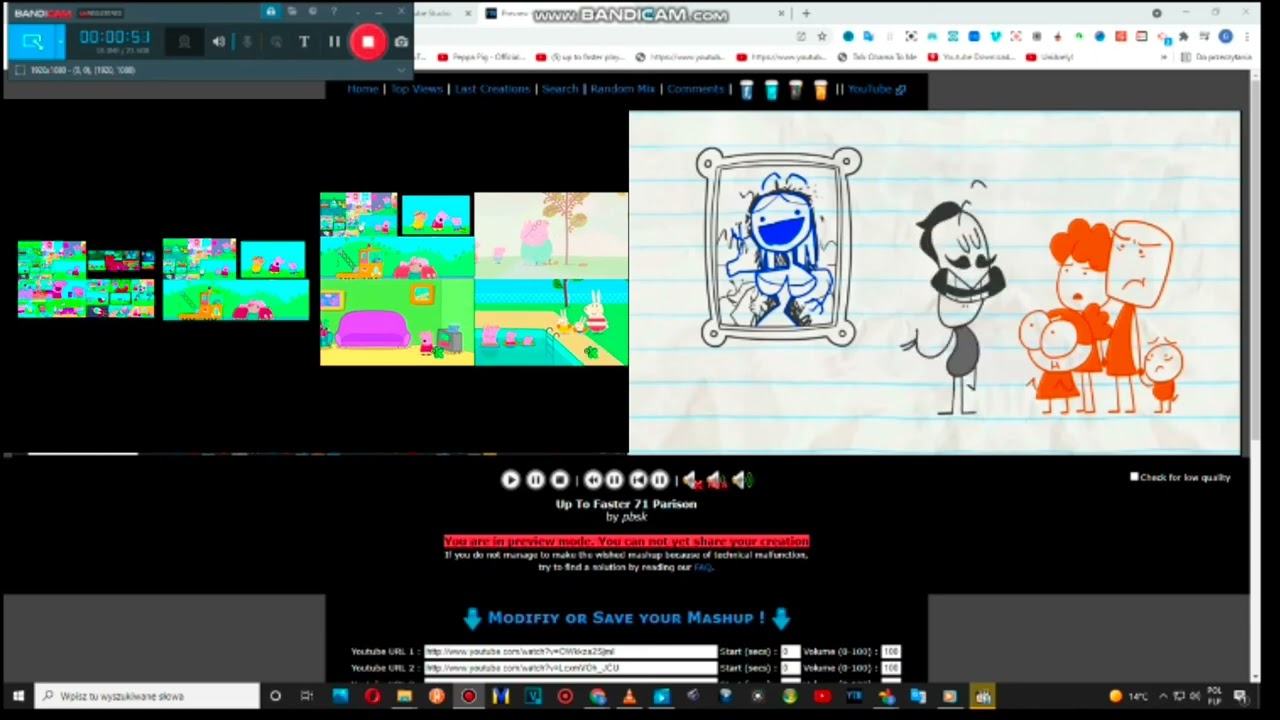Toggle Bandicam webcam overlay icon
Viewport: 1280px width, 720px height.
point(184,42)
